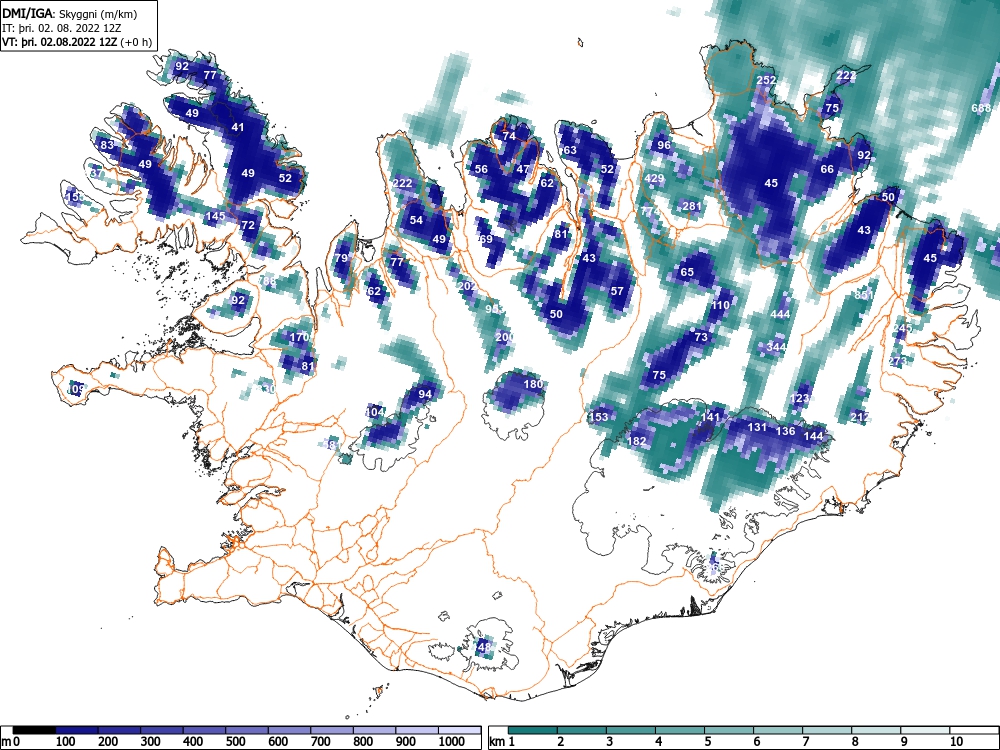This screenshot has height=750, width=1000.
Task: Click the visibility value 65
Action: pos(687,272)
